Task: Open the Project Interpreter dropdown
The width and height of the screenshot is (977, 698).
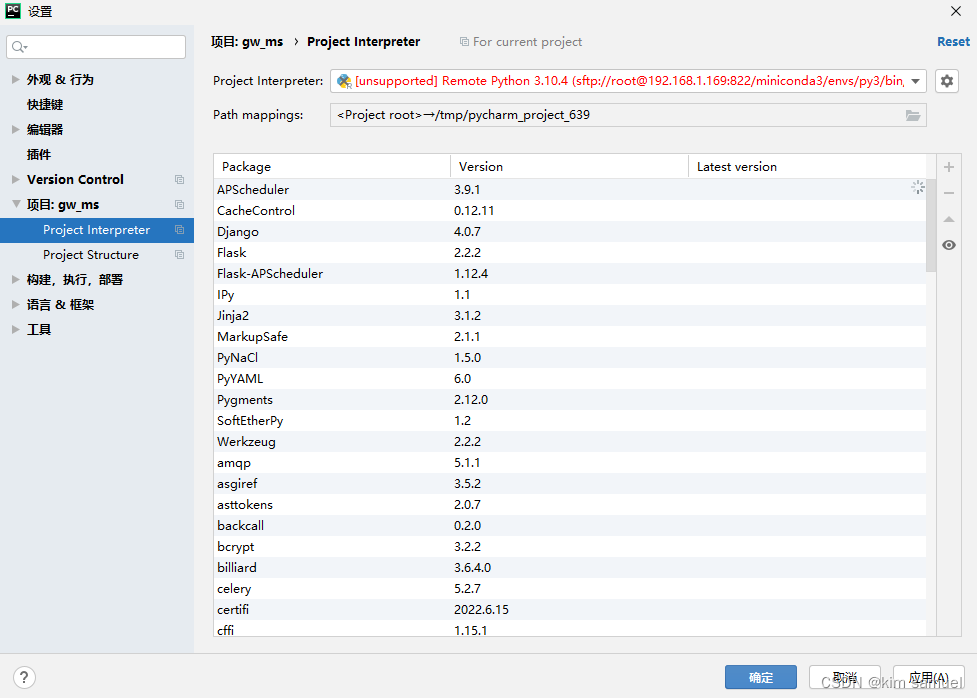Action: point(916,81)
